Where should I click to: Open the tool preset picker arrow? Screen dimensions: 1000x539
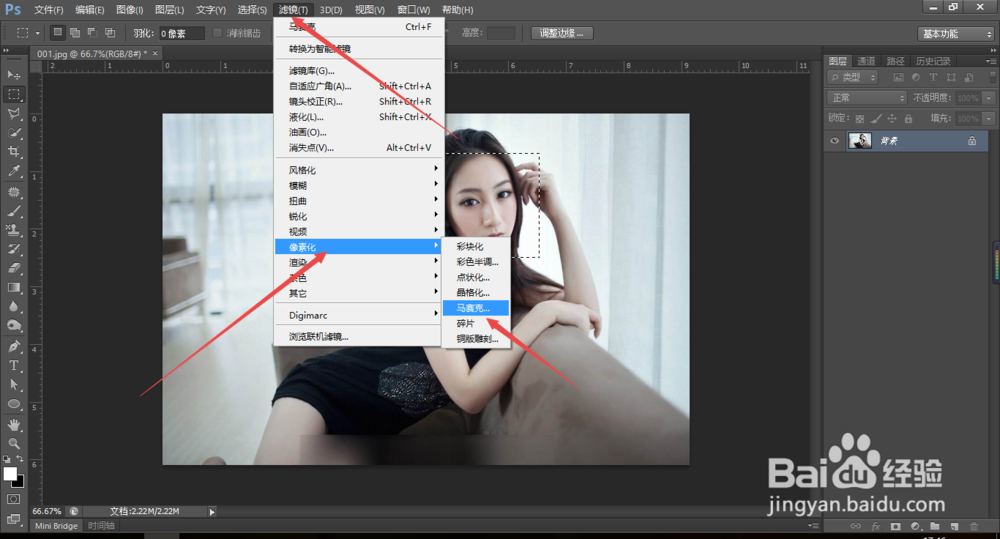[38, 33]
